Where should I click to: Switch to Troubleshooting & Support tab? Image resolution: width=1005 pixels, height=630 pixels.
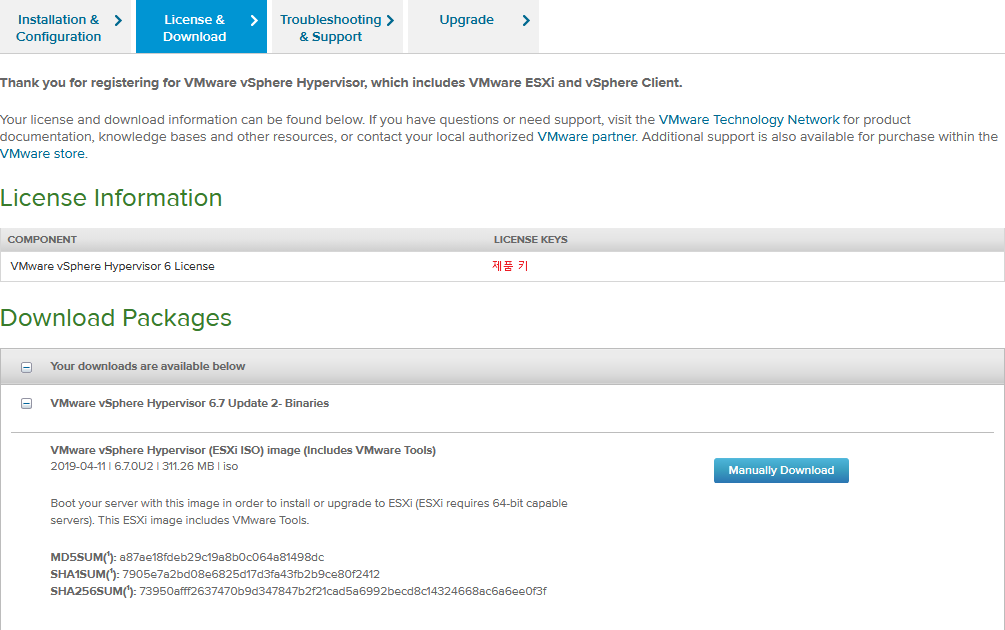click(337, 27)
